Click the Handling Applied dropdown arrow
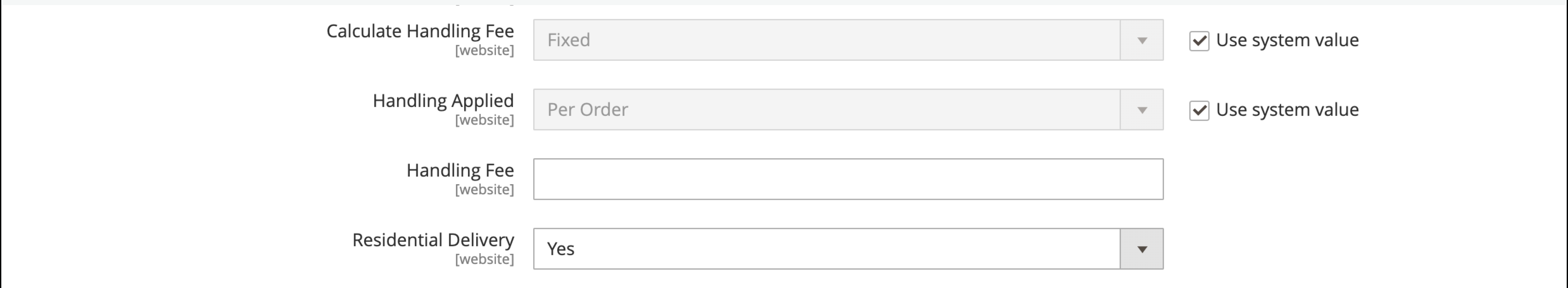The image size is (1568, 288). pos(1142,110)
